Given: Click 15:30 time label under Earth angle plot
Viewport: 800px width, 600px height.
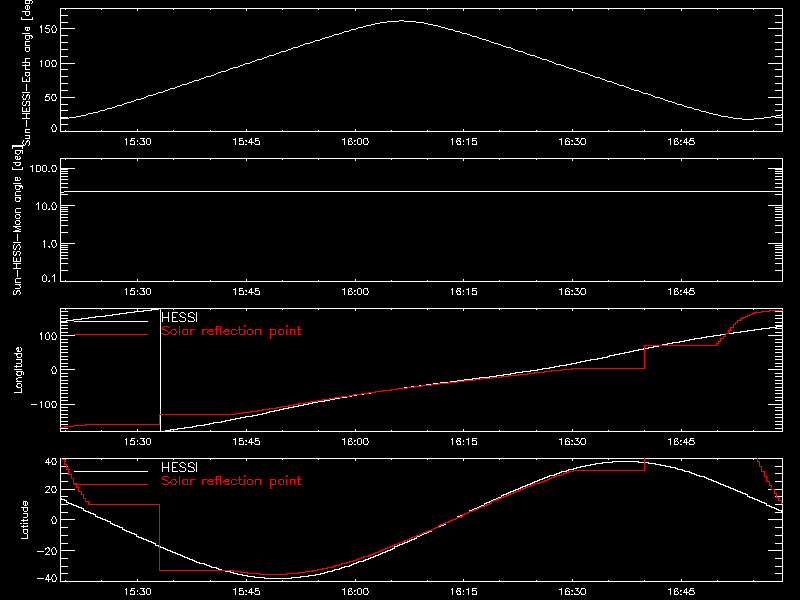Looking at the screenshot, I should click(x=138, y=142).
